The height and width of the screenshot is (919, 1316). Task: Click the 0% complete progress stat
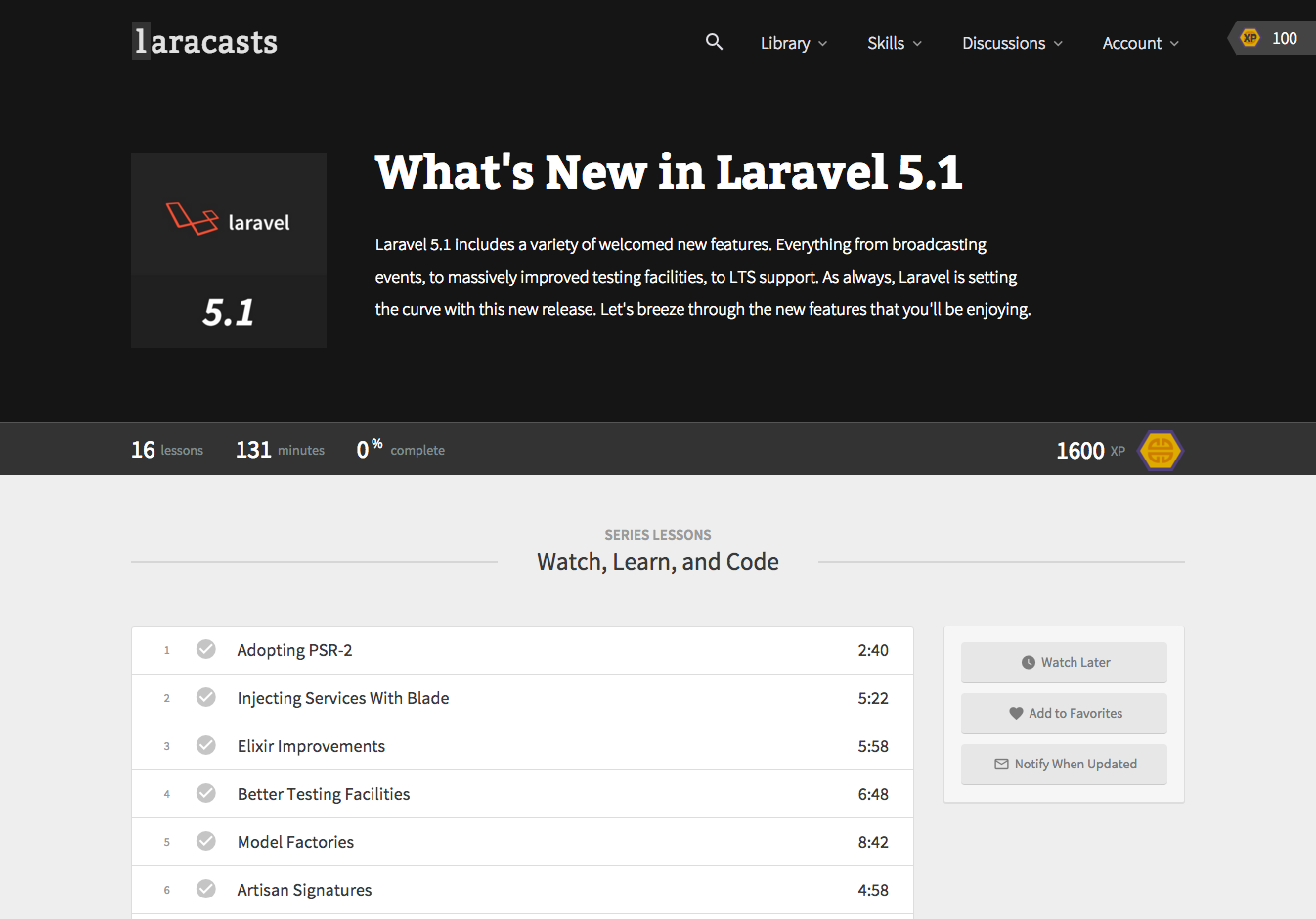point(401,449)
